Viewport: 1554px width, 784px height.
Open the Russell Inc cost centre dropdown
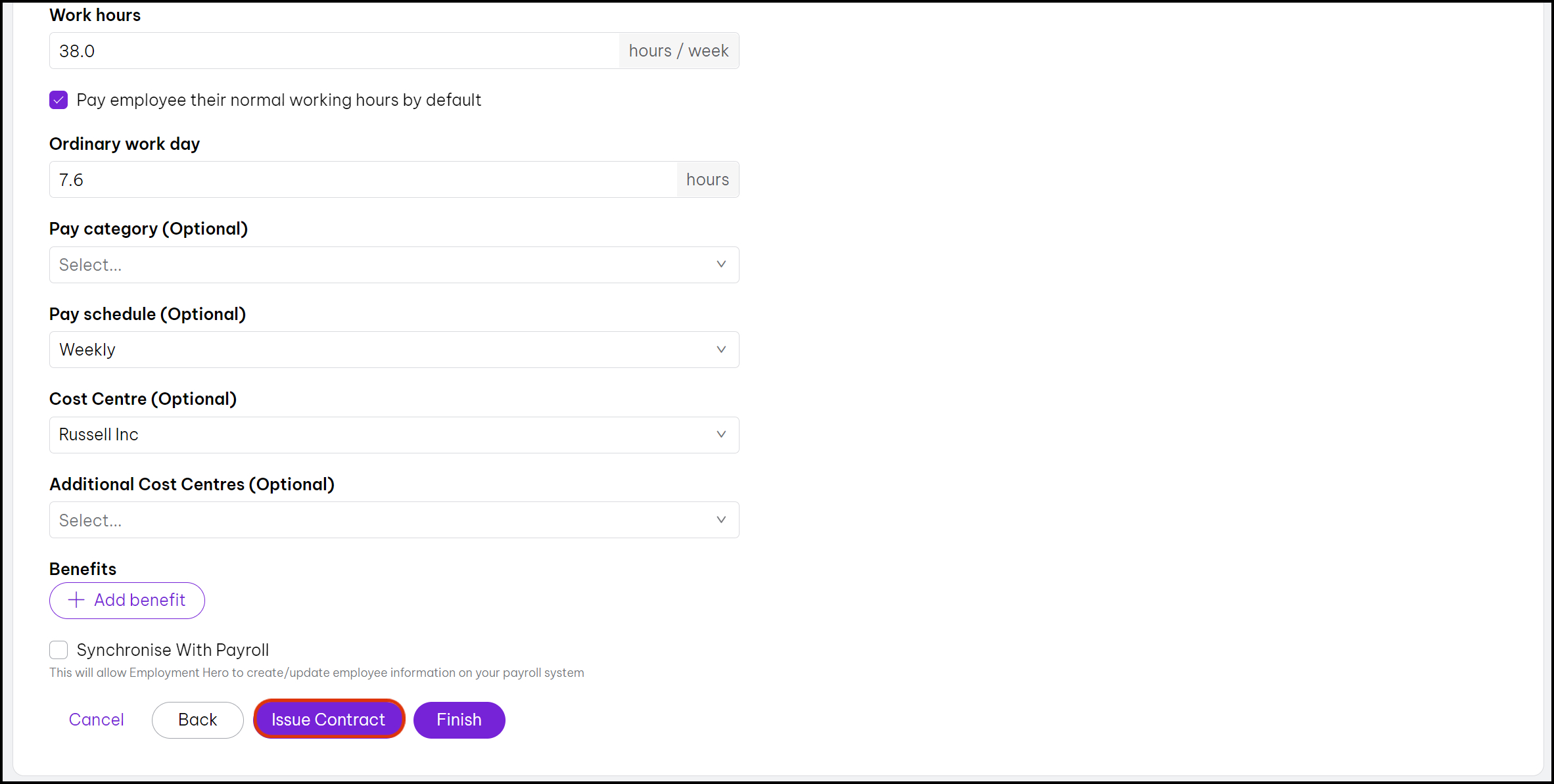click(381, 435)
